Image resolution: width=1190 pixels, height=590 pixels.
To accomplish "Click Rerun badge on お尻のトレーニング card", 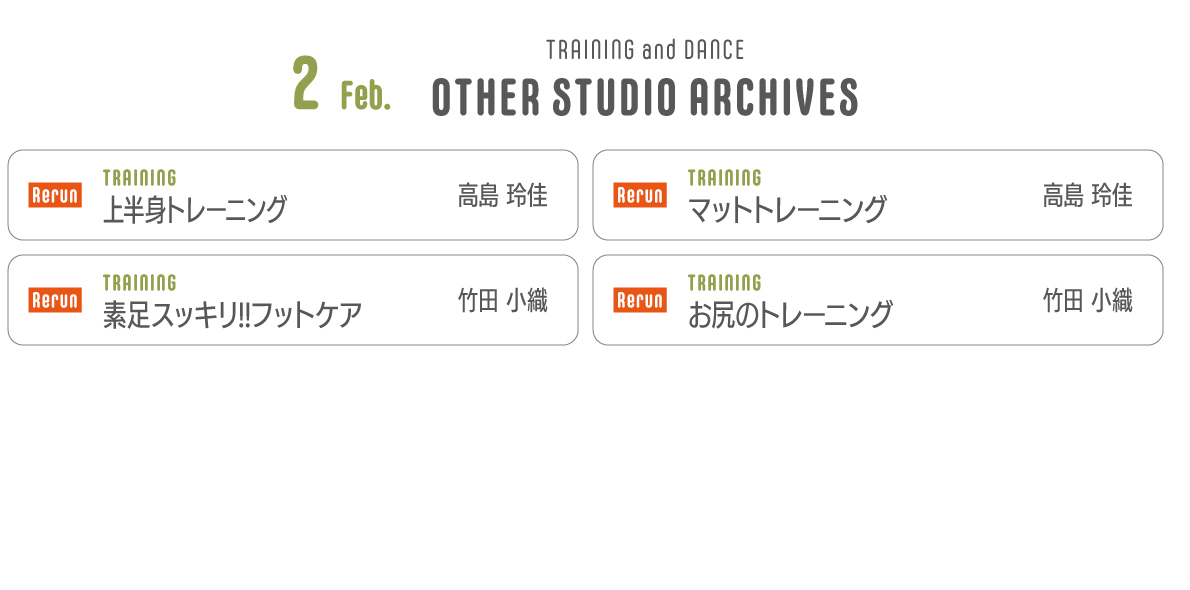I will point(640,300).
